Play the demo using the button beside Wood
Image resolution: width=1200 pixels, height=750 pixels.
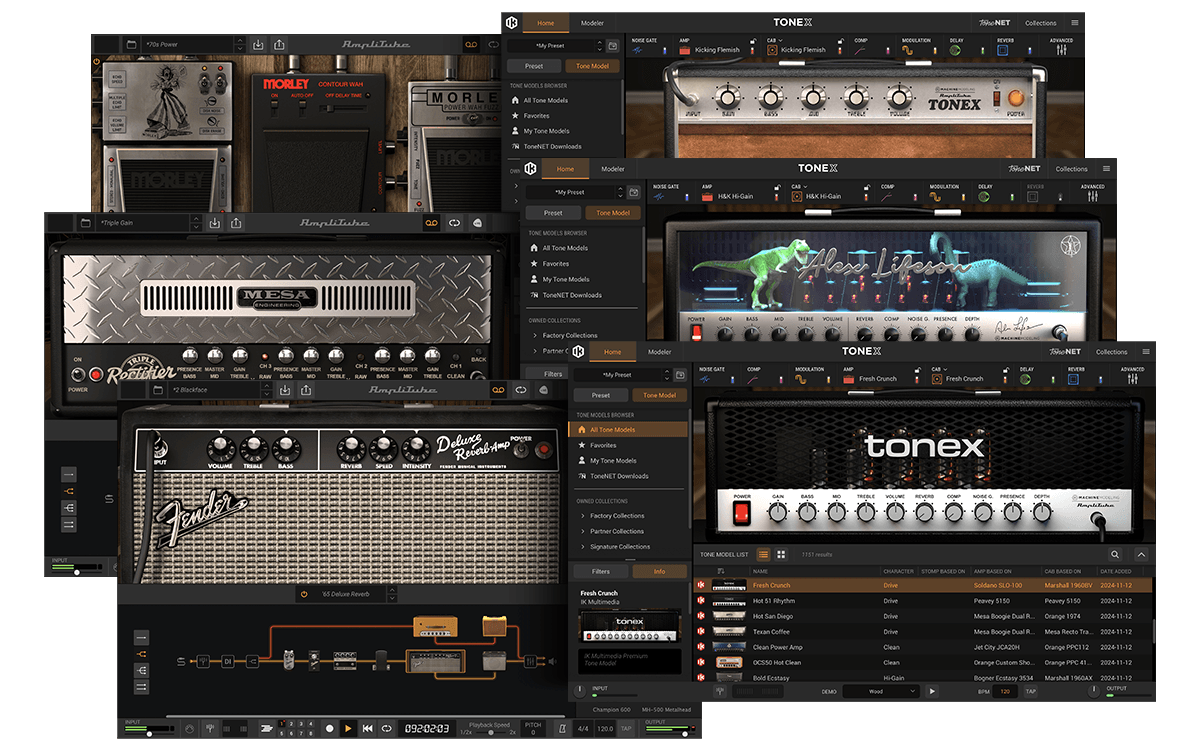(x=932, y=691)
